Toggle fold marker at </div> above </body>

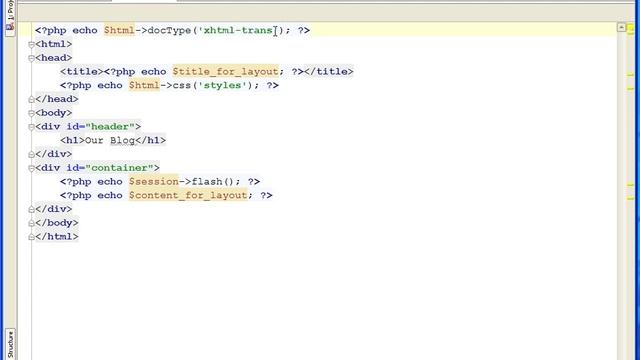tap(31, 209)
